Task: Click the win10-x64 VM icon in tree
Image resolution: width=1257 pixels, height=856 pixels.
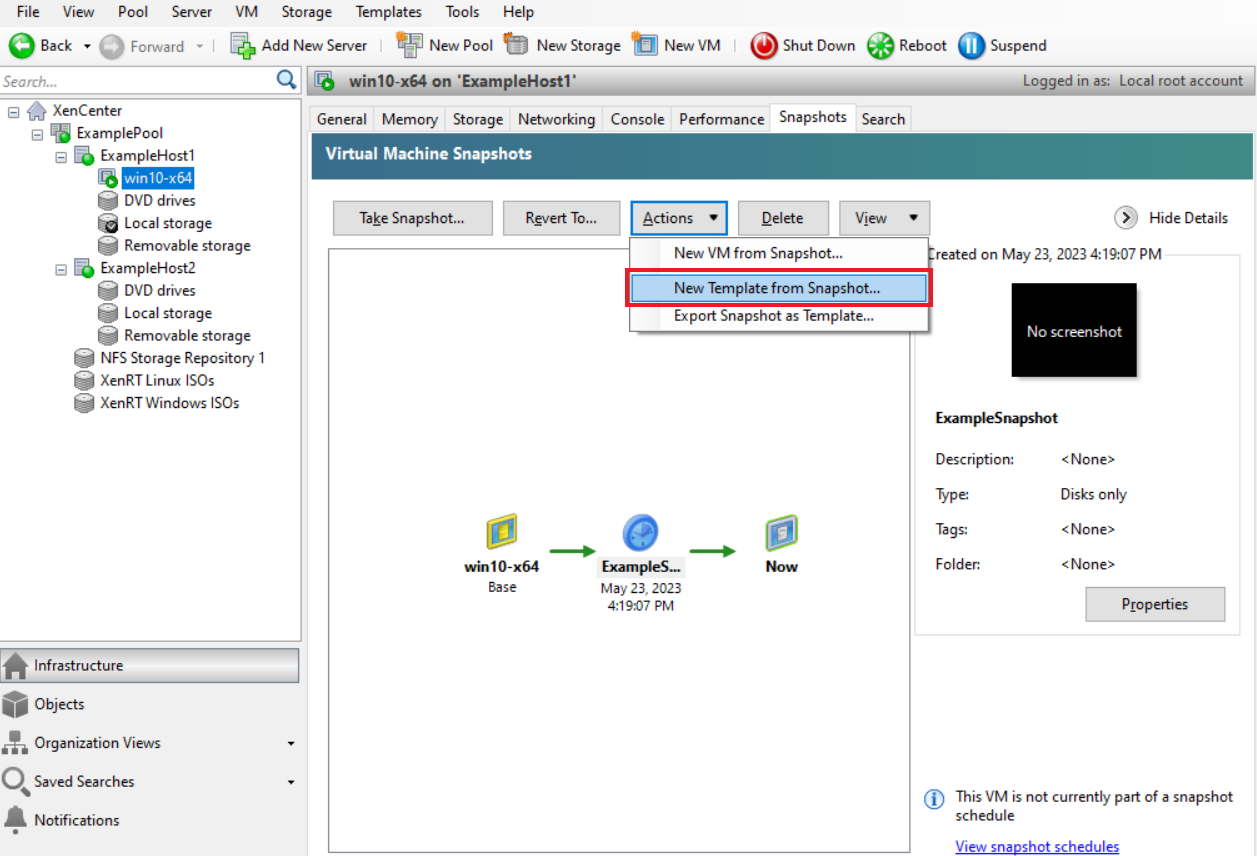Action: pos(108,178)
